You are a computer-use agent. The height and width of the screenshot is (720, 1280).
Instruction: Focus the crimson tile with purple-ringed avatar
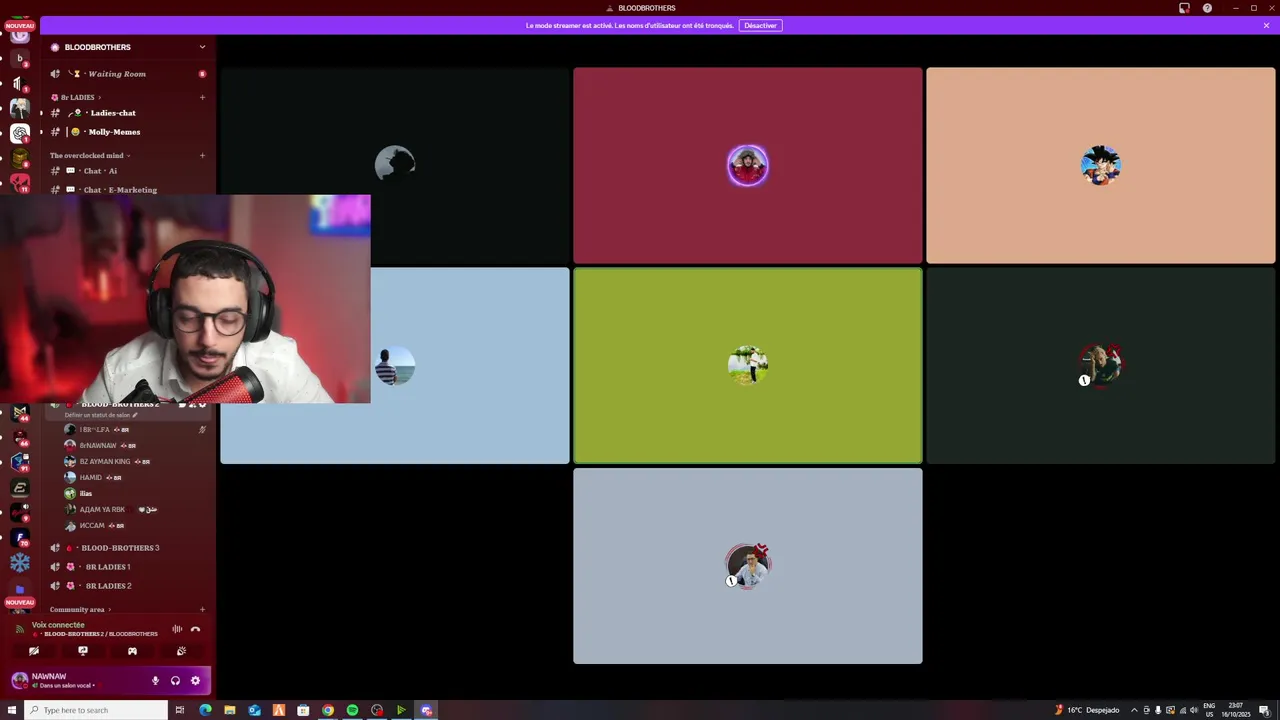tap(748, 166)
